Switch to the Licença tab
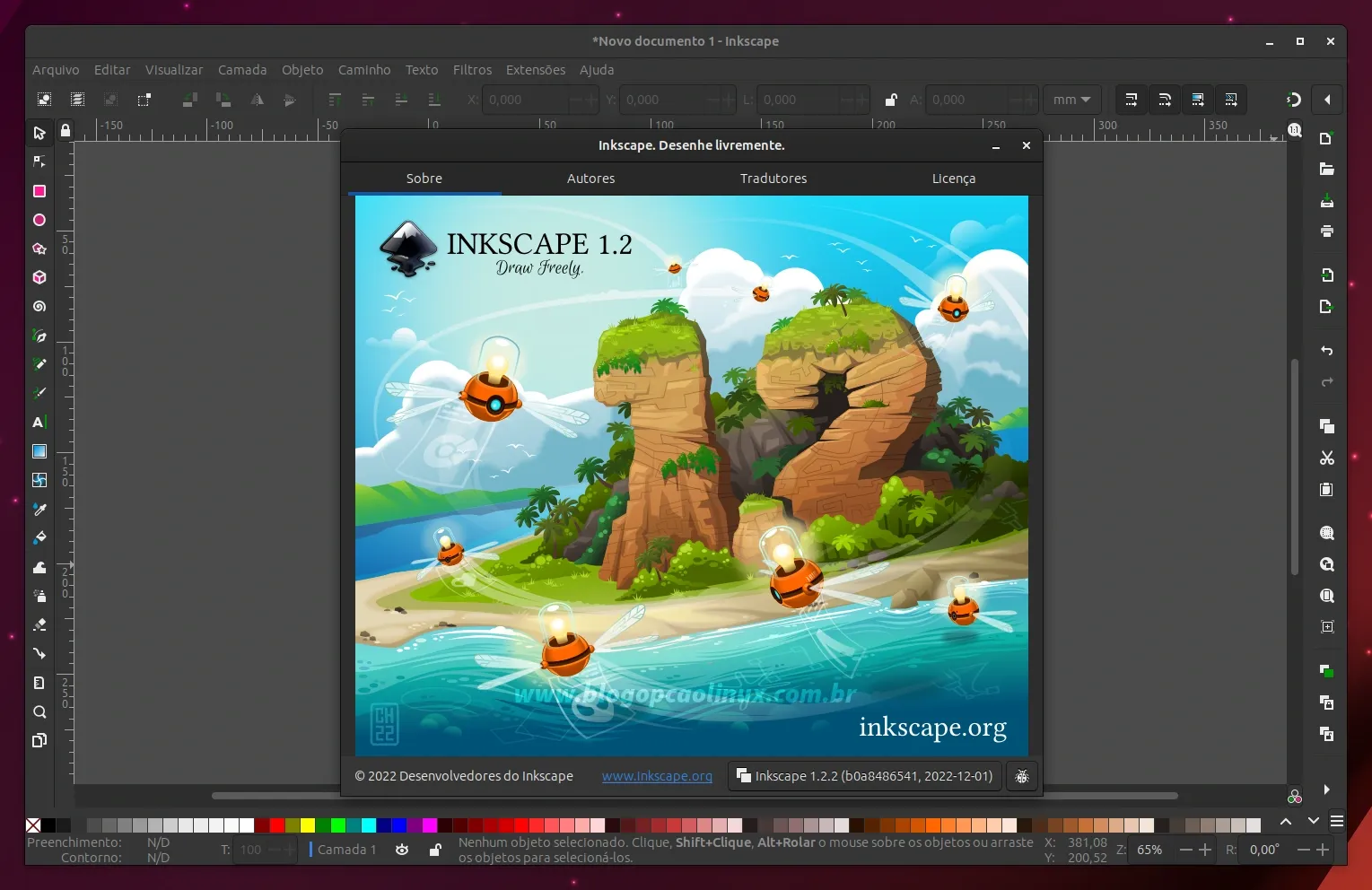This screenshot has width=1372, height=890. click(x=953, y=179)
